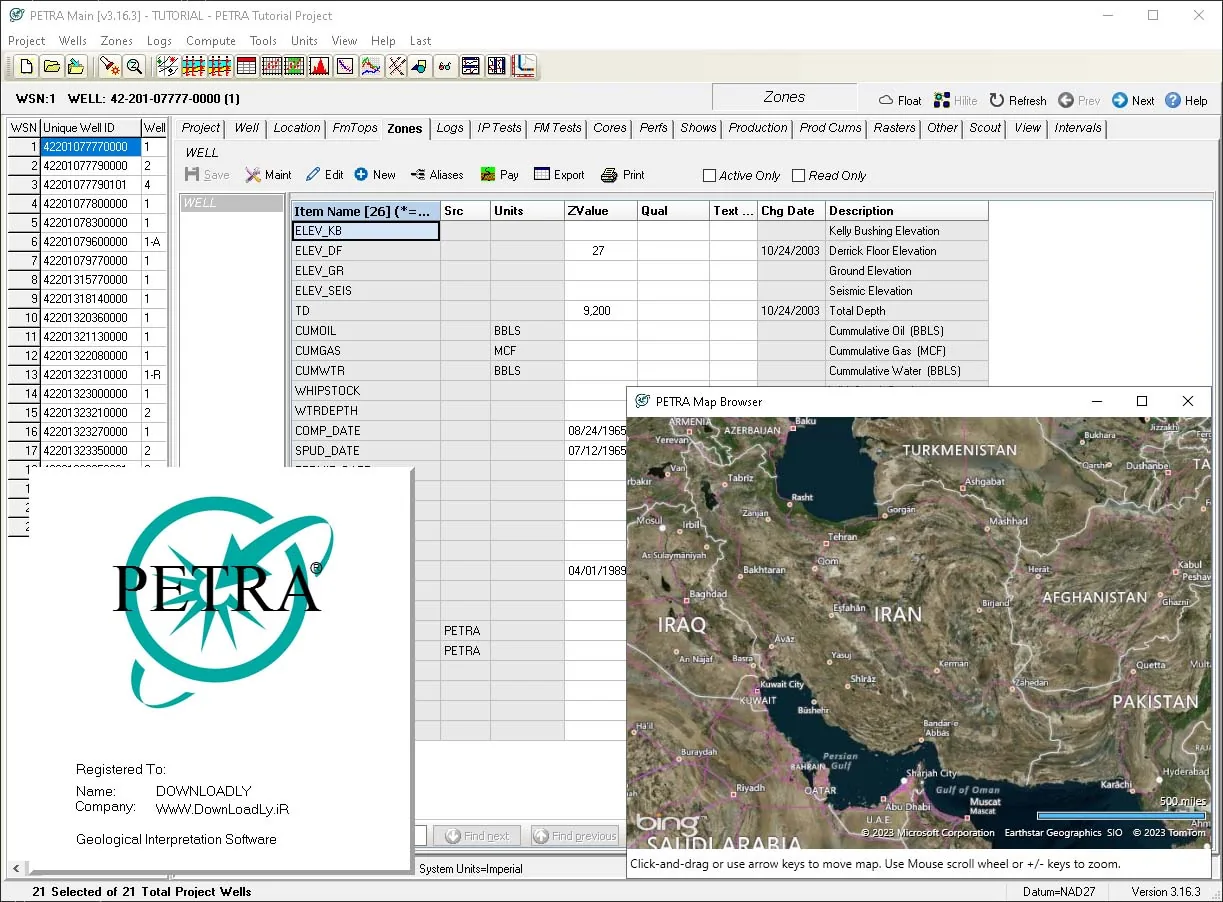Click the flashlight search wells icon
This screenshot has width=1223, height=902.
click(x=109, y=67)
